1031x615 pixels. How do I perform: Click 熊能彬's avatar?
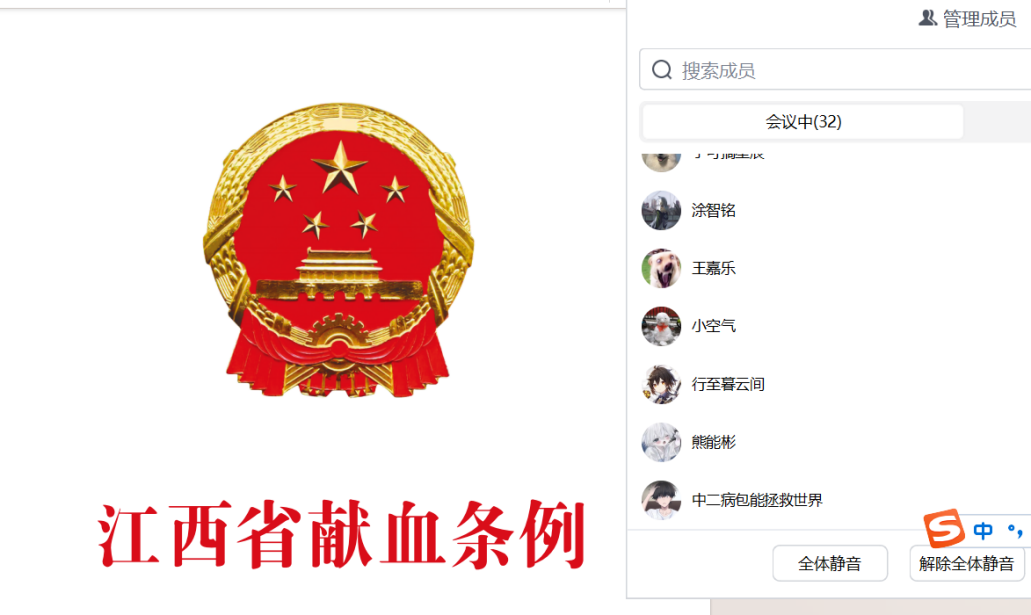[661, 442]
